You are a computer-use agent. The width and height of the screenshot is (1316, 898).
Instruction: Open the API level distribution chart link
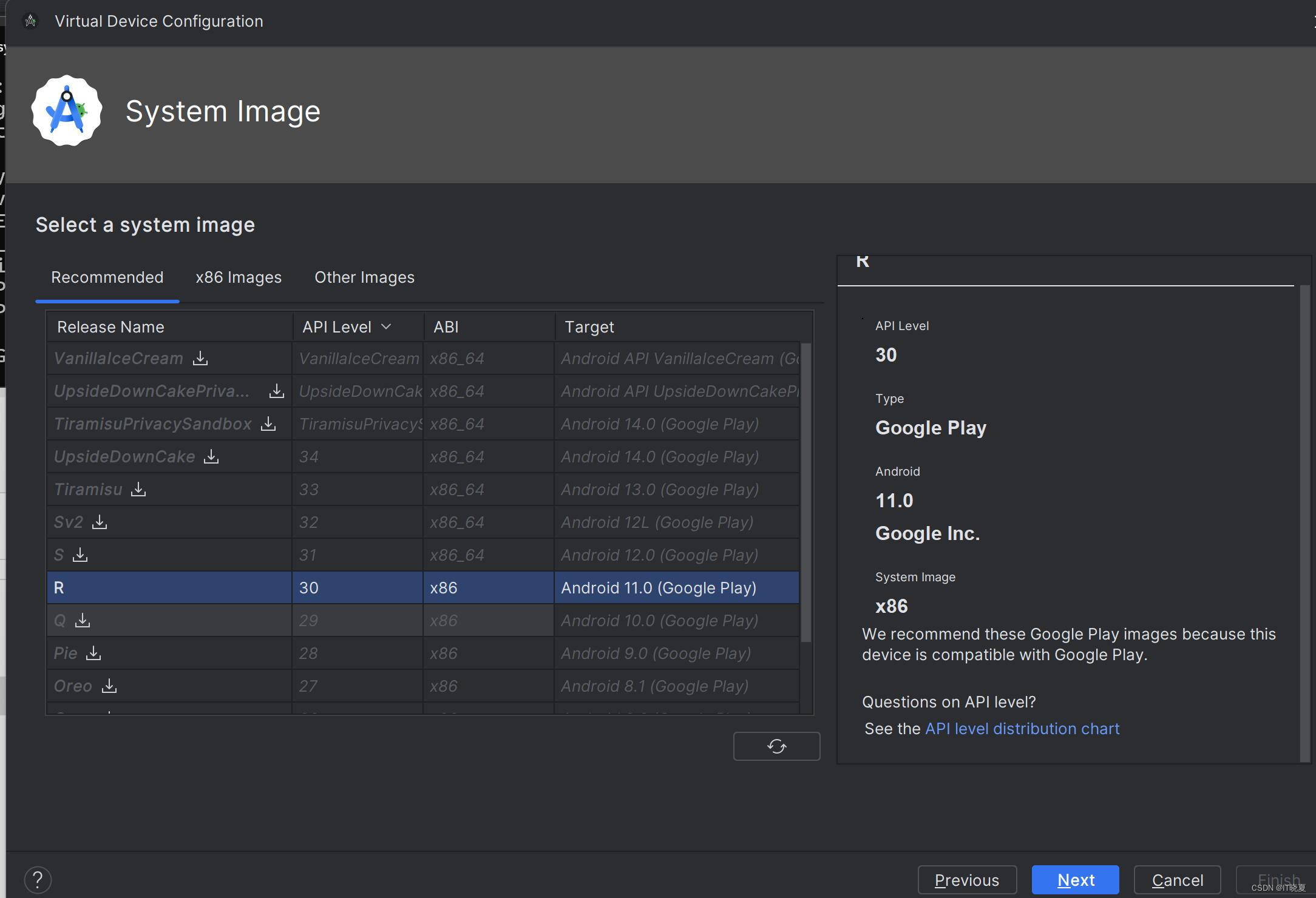1022,729
